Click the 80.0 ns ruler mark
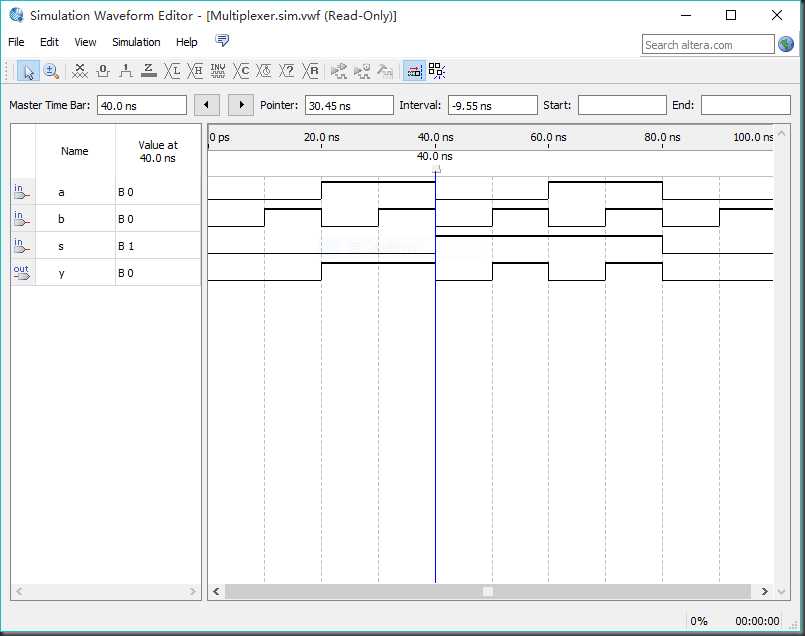The height and width of the screenshot is (636, 805). pos(662,138)
